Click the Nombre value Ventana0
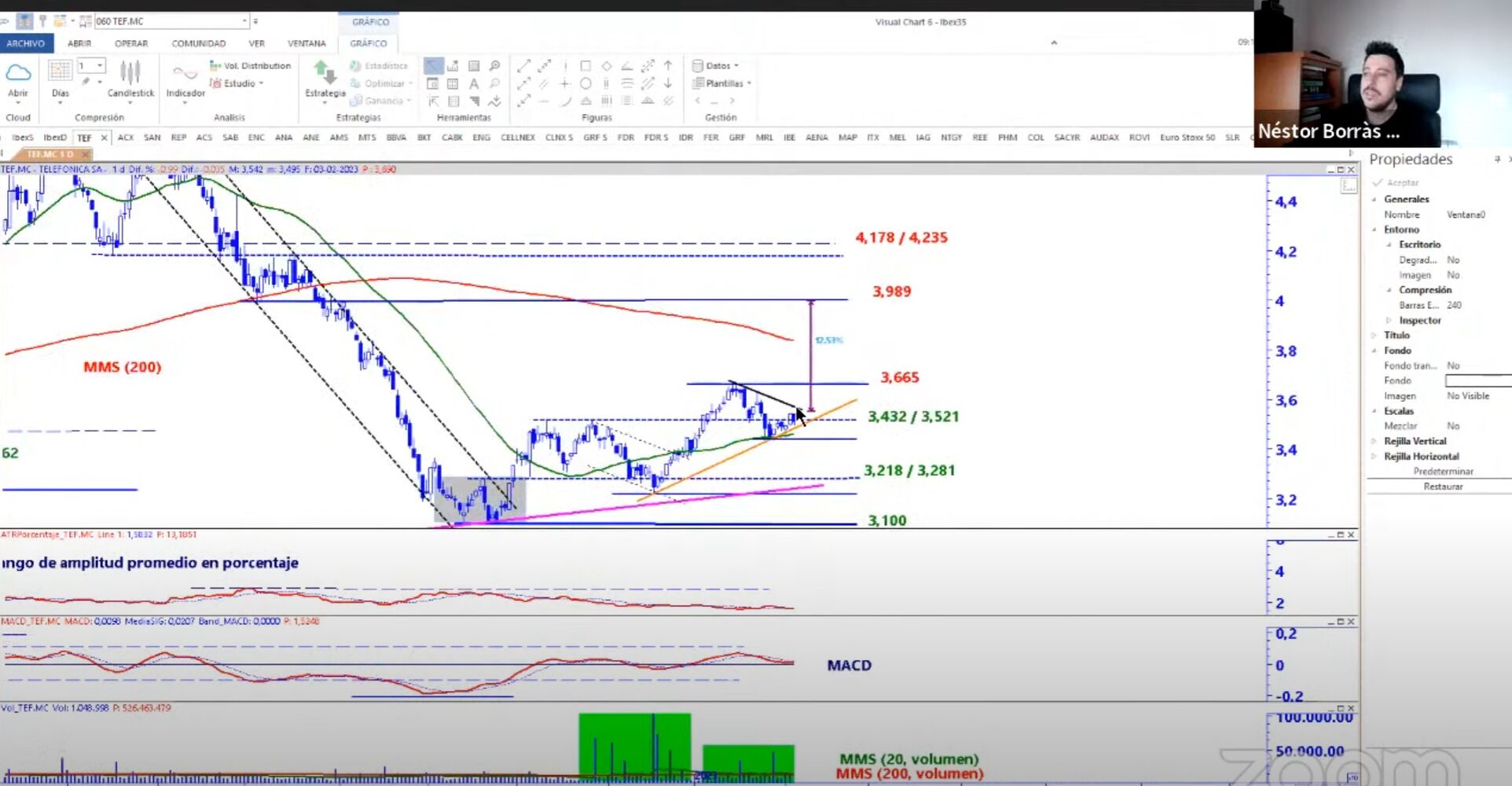Screen dimensions: 1512x786 1466,215
